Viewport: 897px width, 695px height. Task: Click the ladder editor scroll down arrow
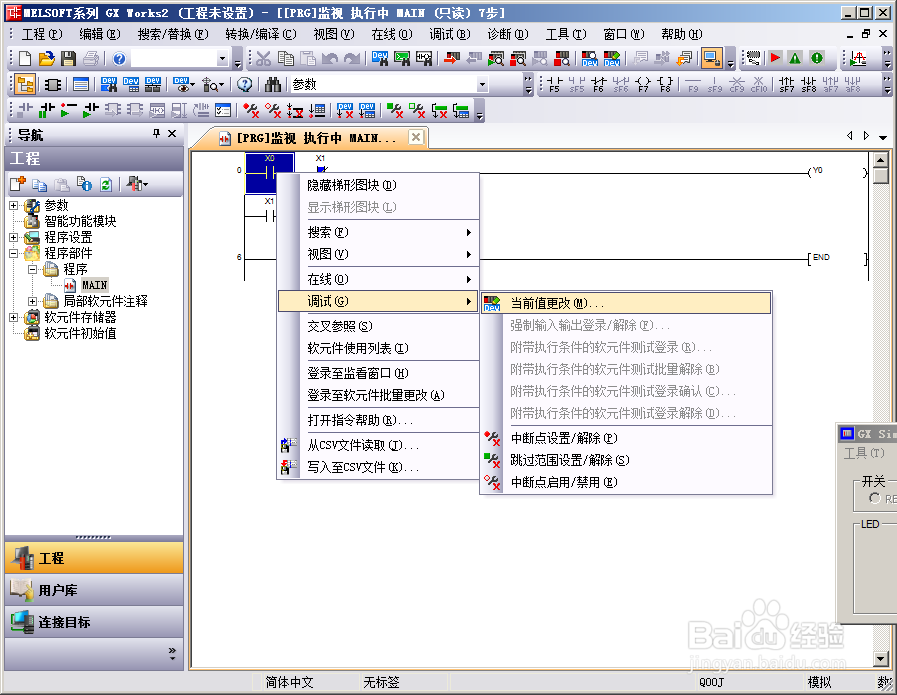[x=881, y=659]
